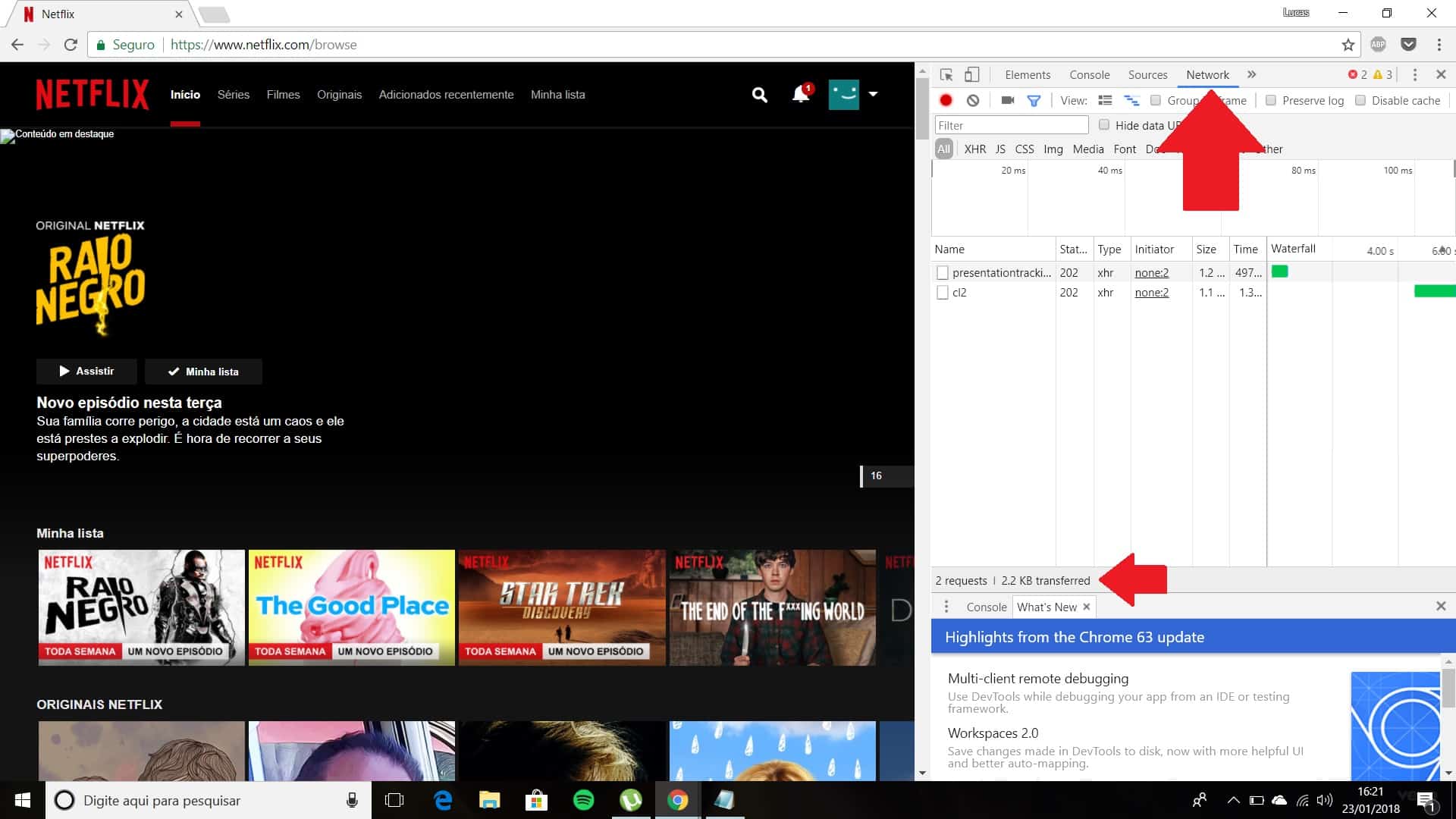Click the Assistir play button
Screen dimensions: 1456x819
[x=86, y=372]
